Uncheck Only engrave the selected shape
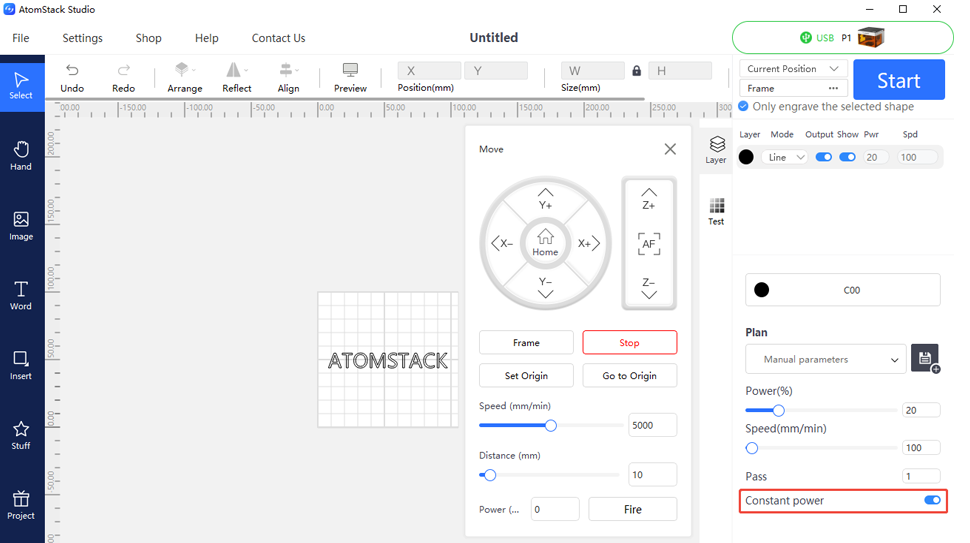970x543 pixels. [744, 106]
